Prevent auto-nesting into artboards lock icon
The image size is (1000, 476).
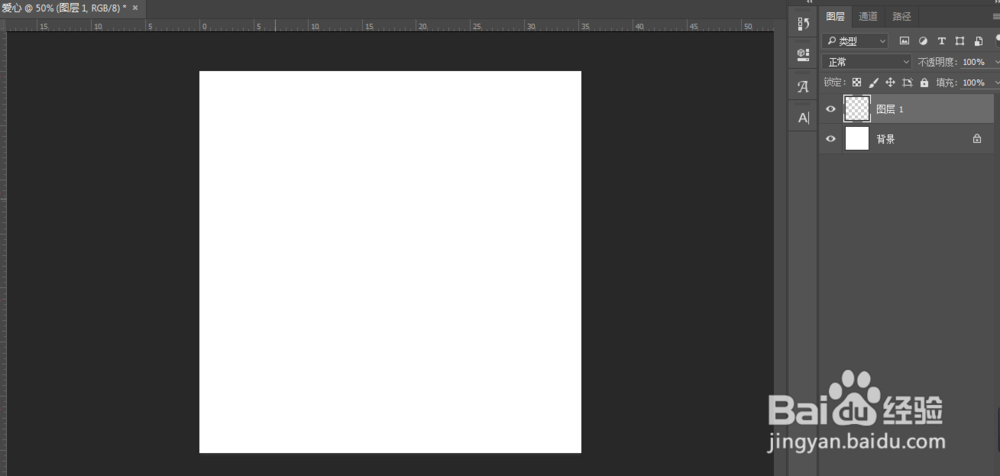[x=908, y=82]
